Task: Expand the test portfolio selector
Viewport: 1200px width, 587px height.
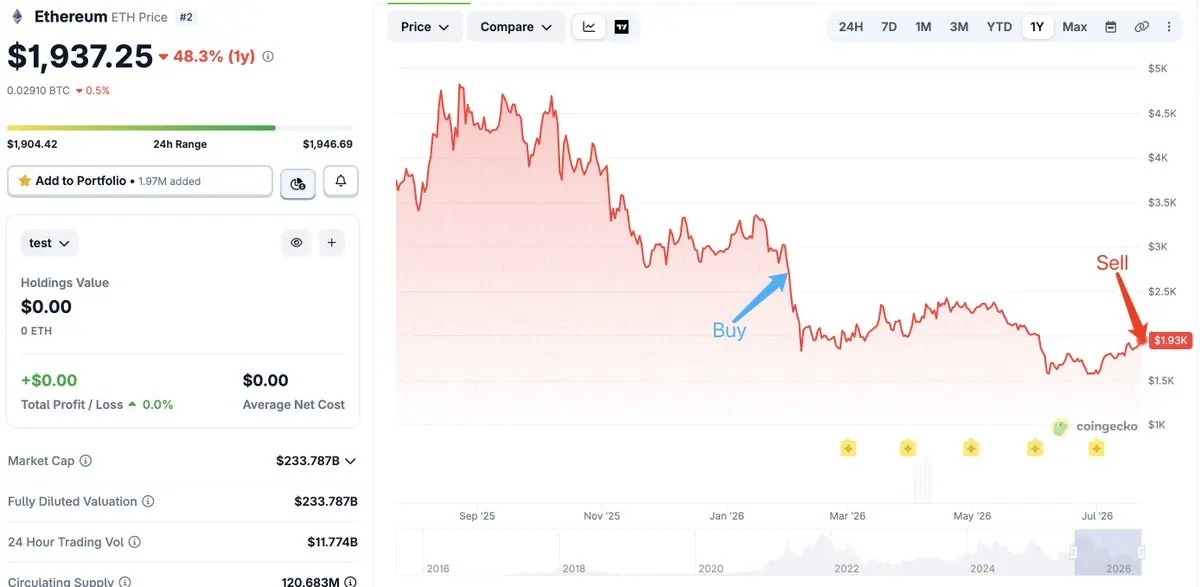Action: coord(49,243)
